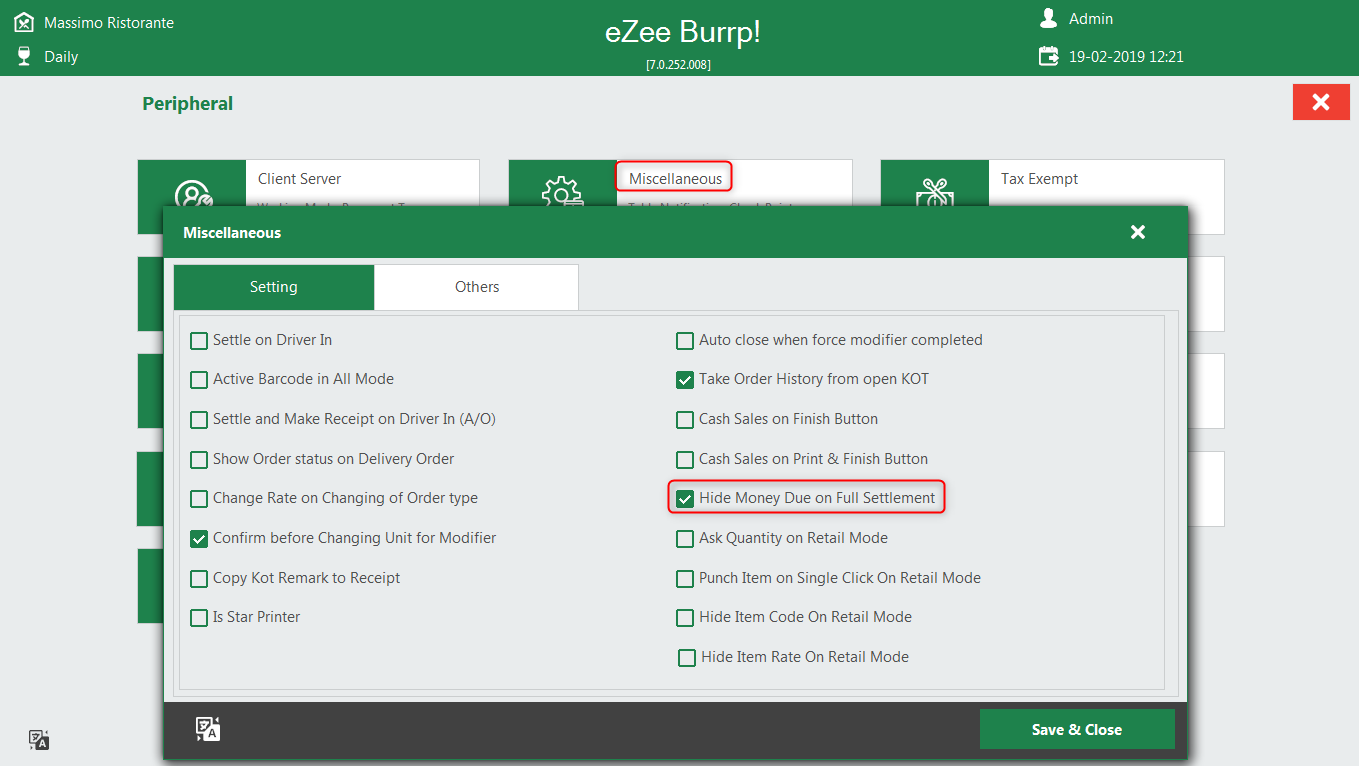Viewport: 1359px width, 766px height.
Task: Click the Miscellaneous gear icon tile
Action: click(563, 184)
